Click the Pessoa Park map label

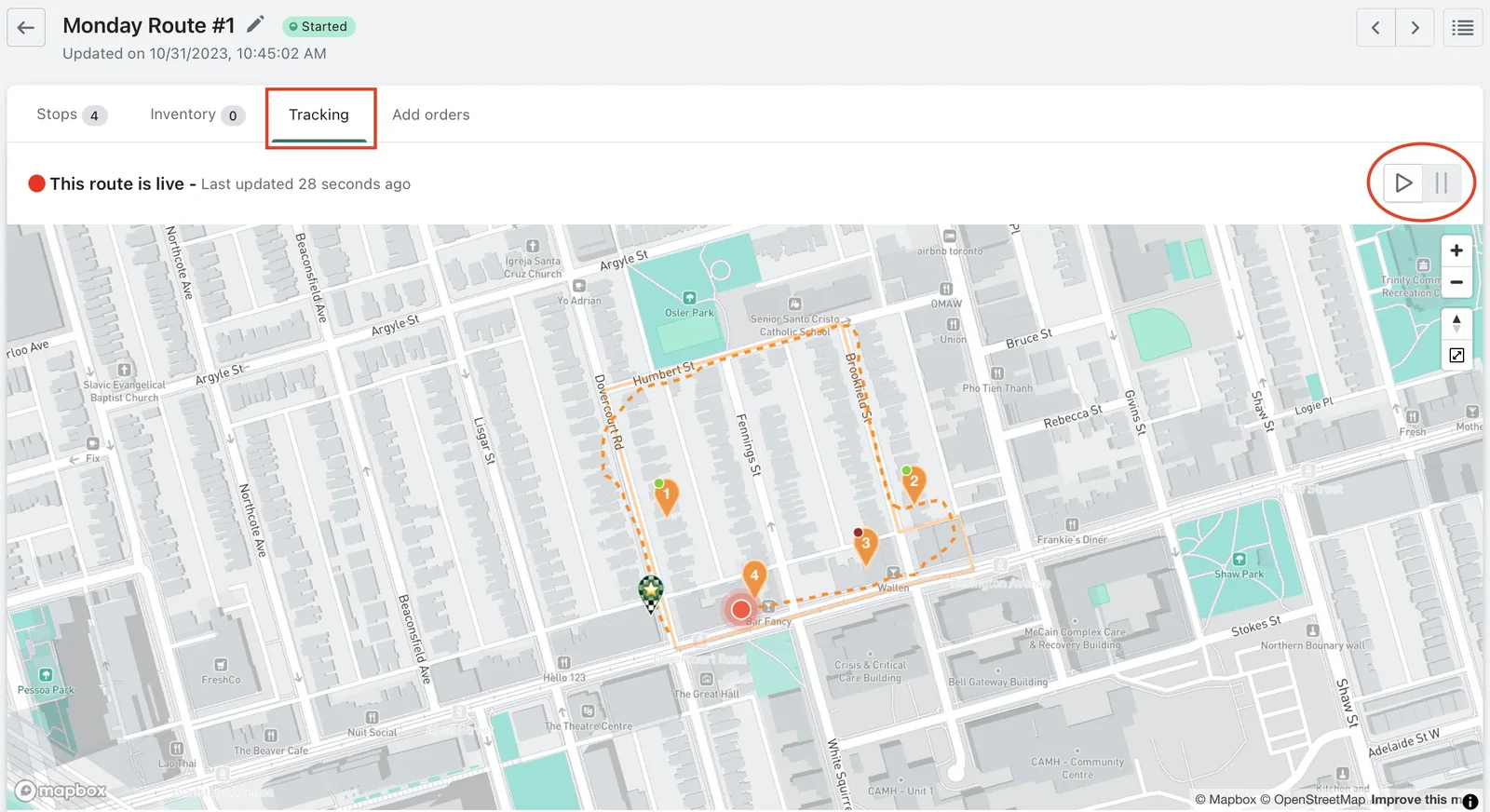[46, 690]
